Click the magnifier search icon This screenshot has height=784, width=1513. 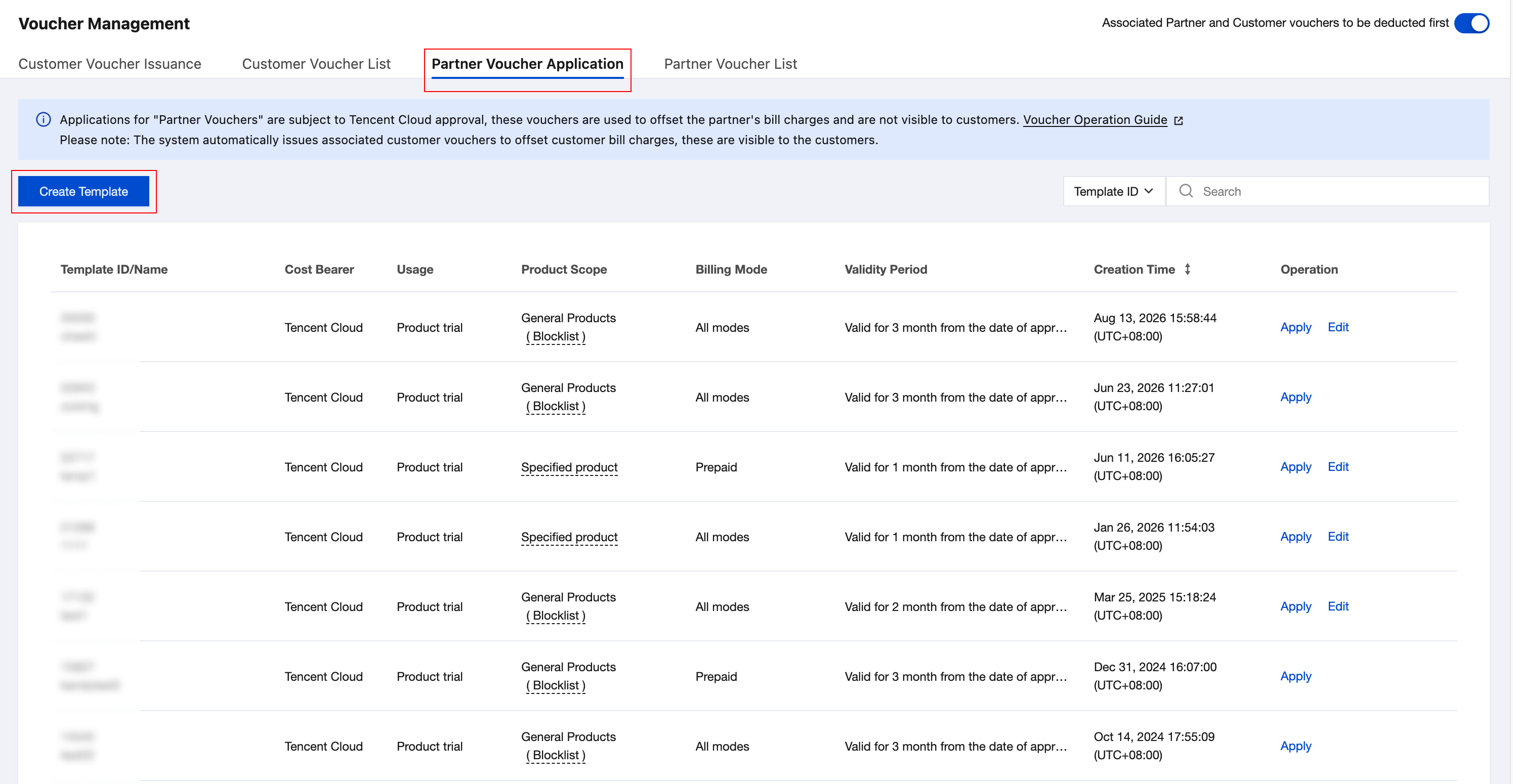pos(1186,191)
